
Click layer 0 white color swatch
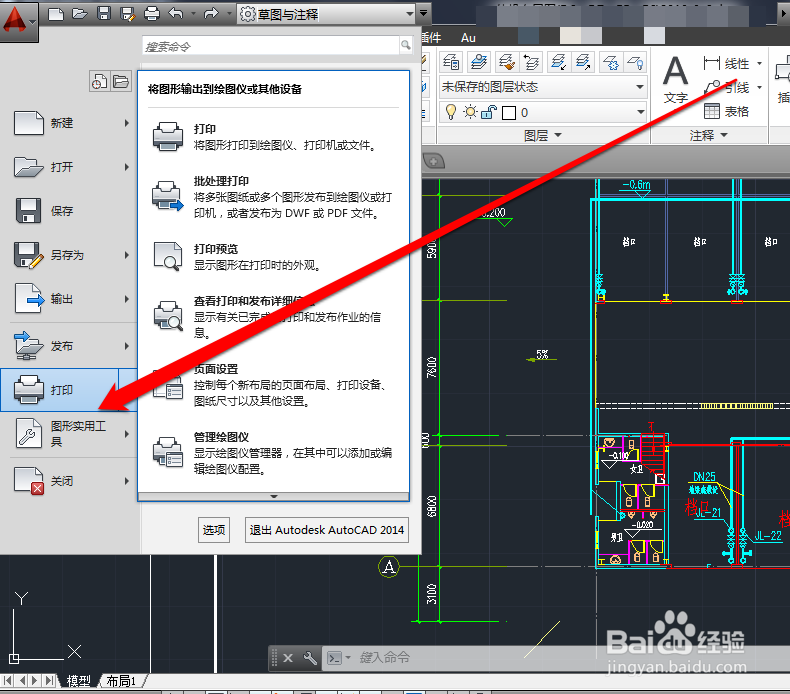[x=509, y=112]
